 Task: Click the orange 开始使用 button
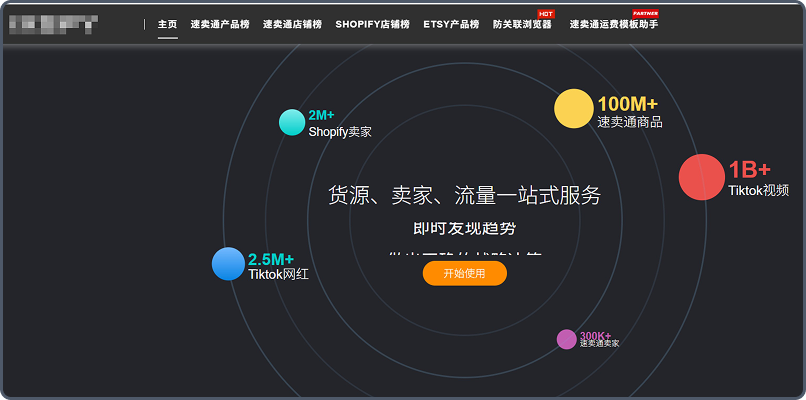click(x=465, y=273)
